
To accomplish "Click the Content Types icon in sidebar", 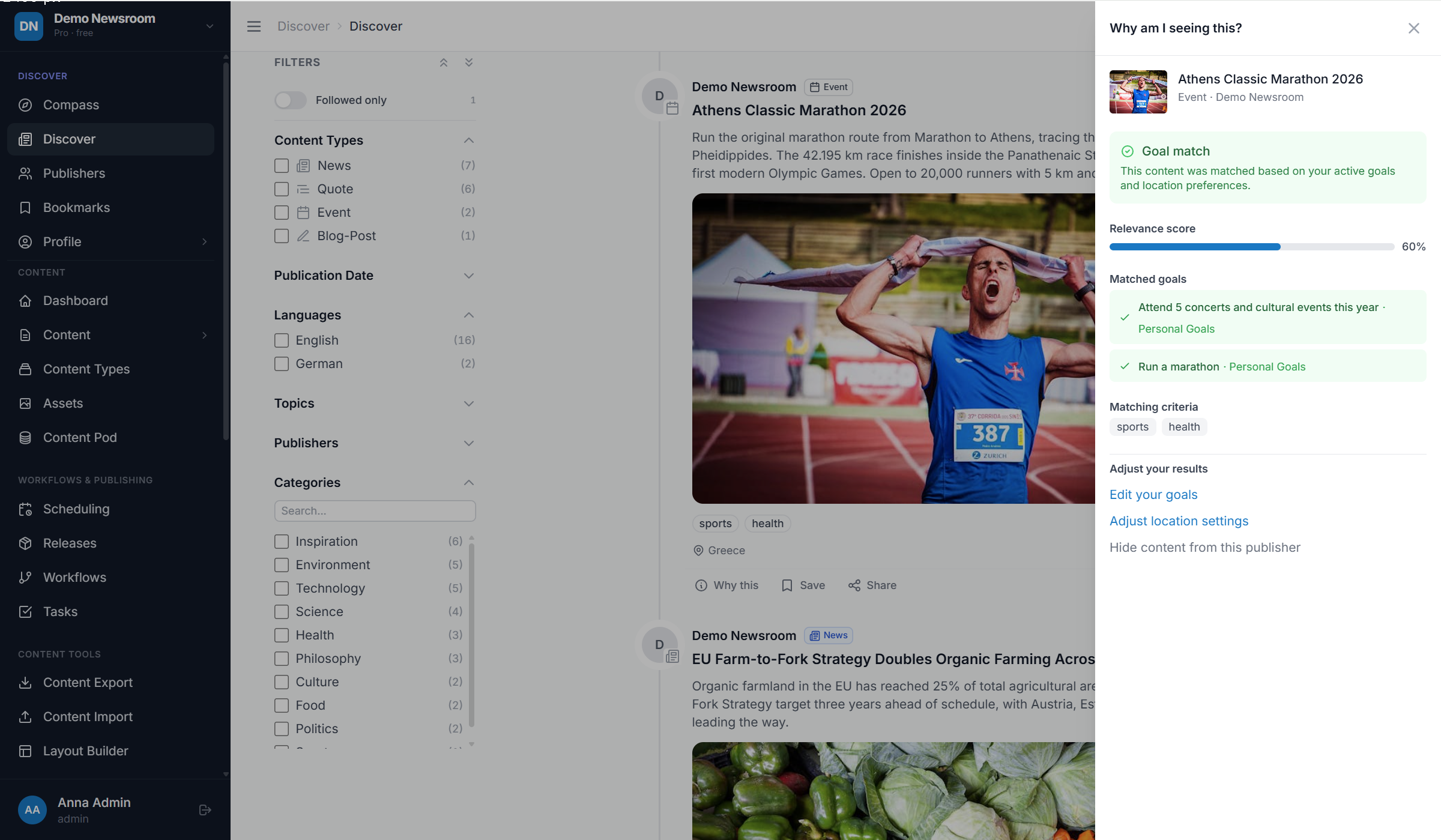I will click(x=25, y=369).
